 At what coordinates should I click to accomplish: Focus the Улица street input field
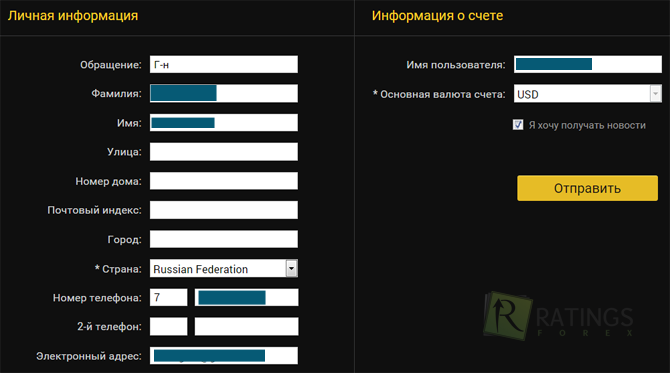223,152
